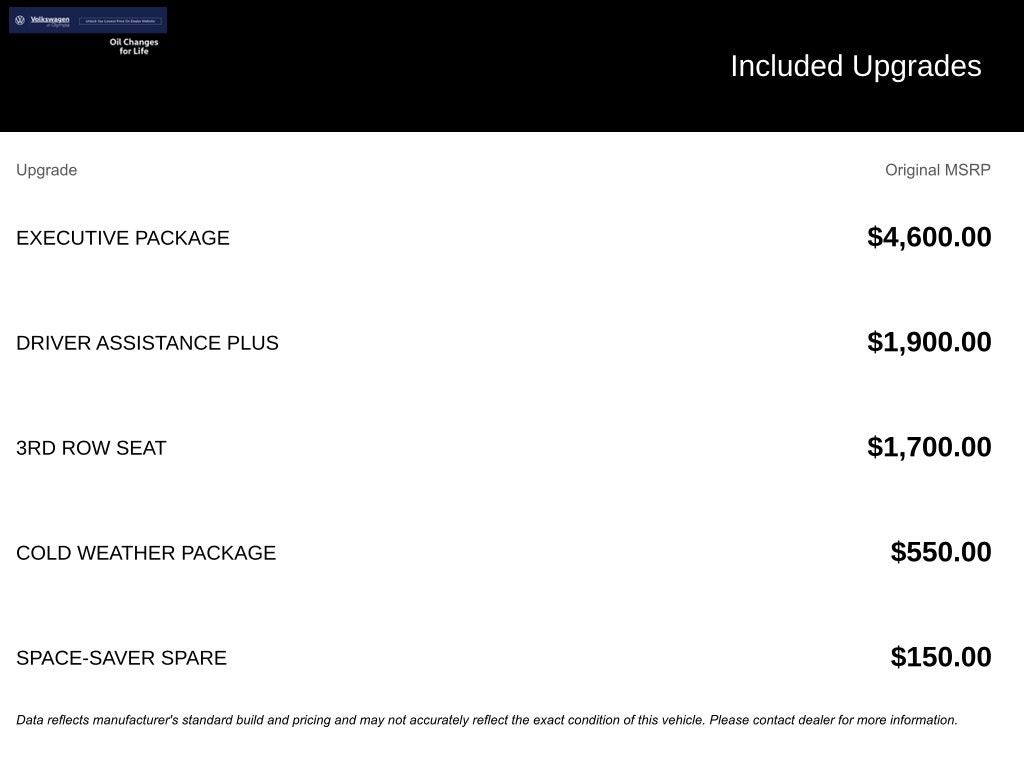
Task: Click the Volkswagen VW logo icon
Action: (x=20, y=20)
